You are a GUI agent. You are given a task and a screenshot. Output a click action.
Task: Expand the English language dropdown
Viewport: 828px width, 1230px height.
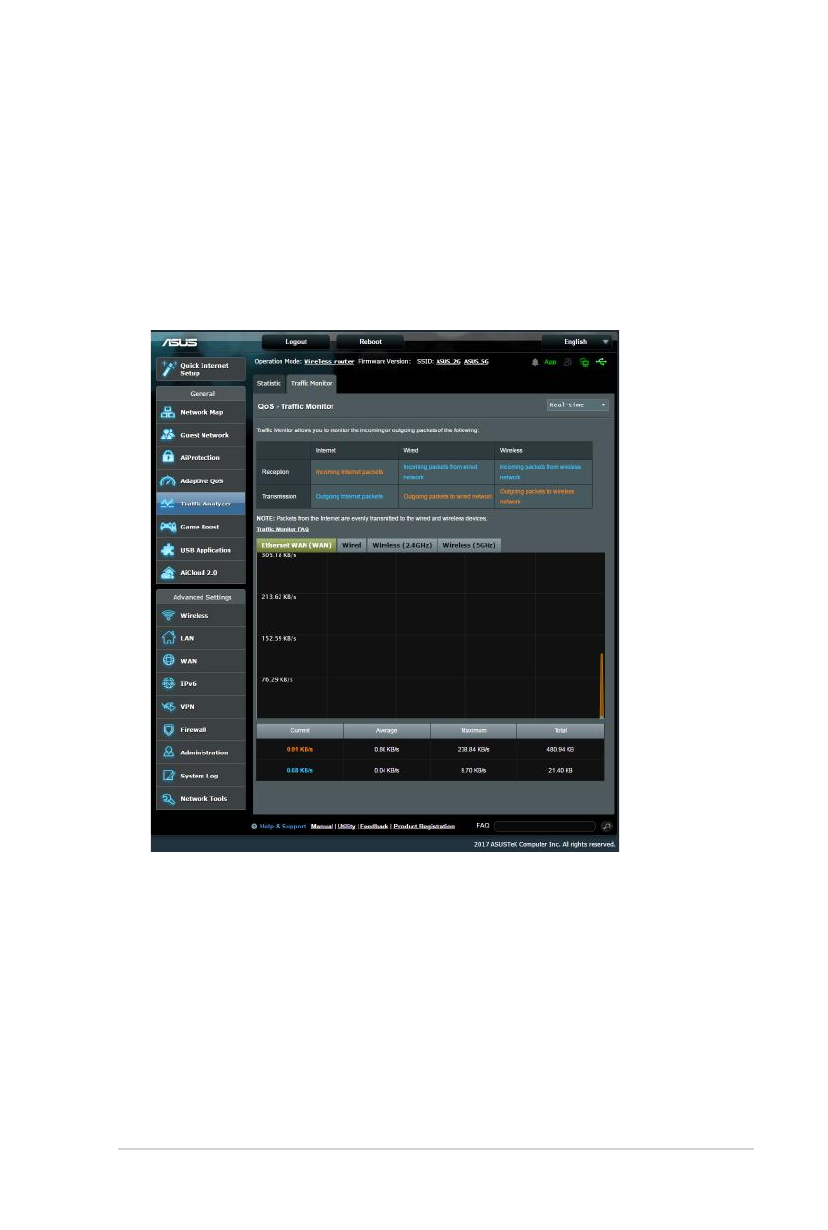tap(577, 341)
